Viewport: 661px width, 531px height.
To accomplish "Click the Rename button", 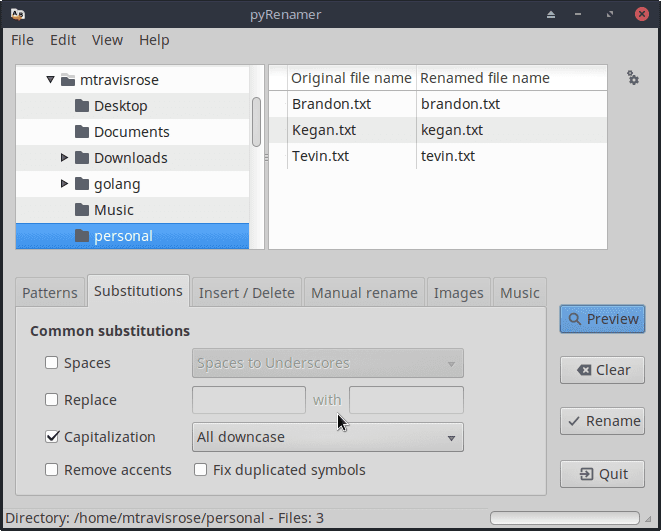I will 602,421.
